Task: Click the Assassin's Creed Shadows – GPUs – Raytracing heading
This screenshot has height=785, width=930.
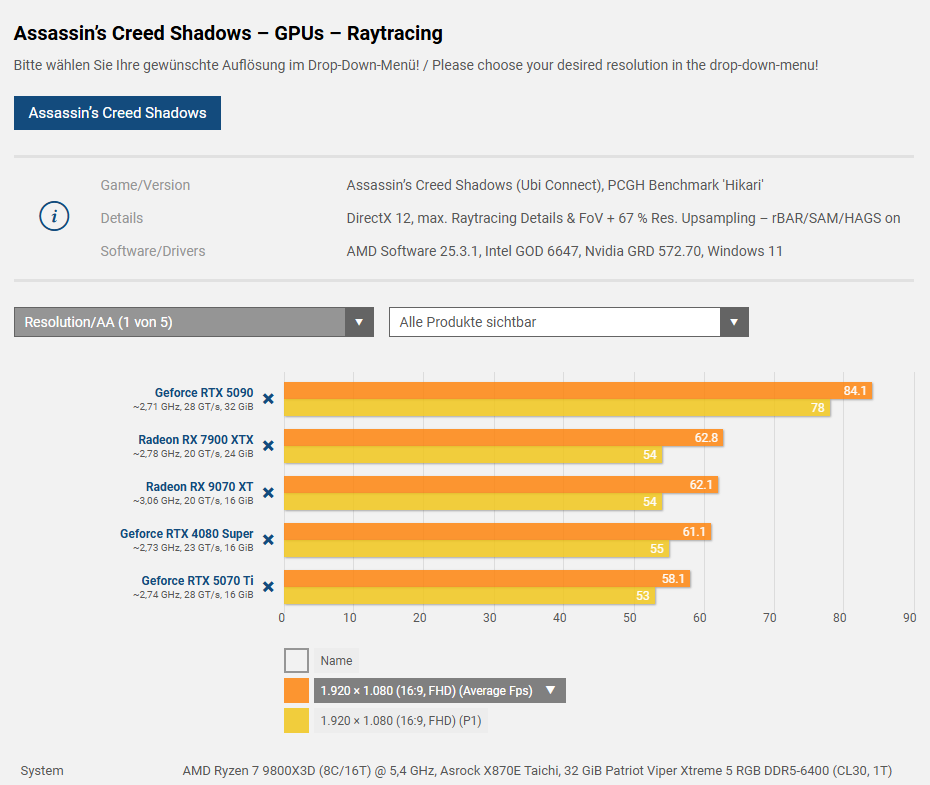Action: coord(228,33)
